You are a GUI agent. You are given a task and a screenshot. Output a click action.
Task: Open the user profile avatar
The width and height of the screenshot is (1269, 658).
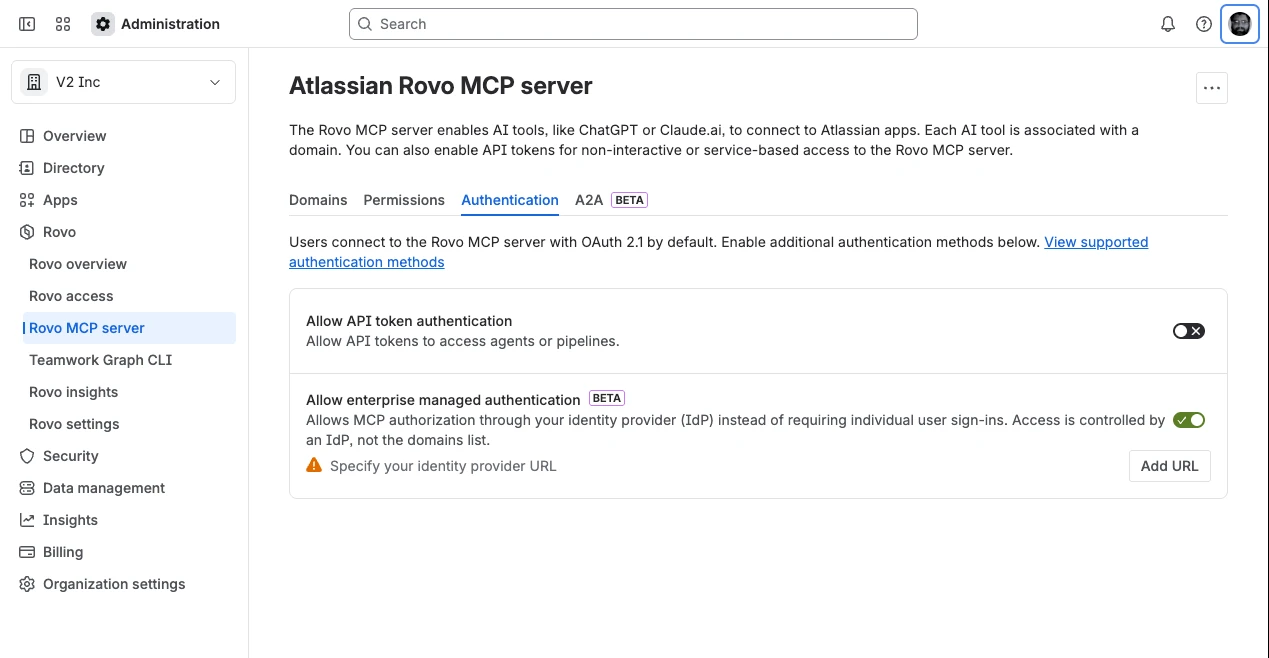[x=1240, y=24]
